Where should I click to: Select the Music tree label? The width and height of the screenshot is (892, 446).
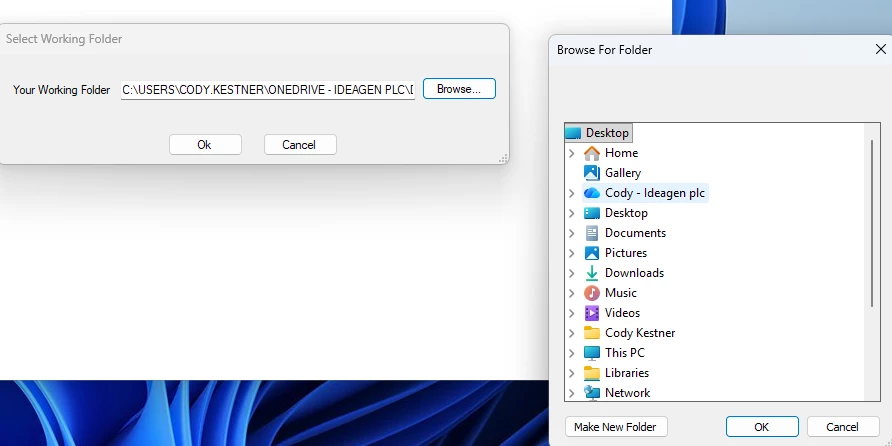pos(621,293)
